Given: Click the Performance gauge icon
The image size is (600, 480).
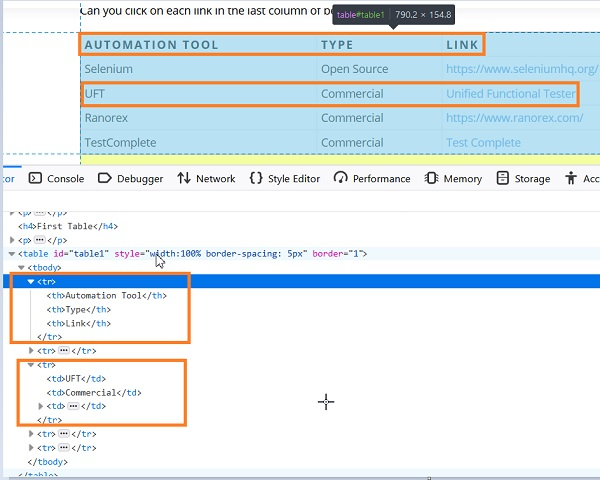Looking at the screenshot, I should click(341, 178).
